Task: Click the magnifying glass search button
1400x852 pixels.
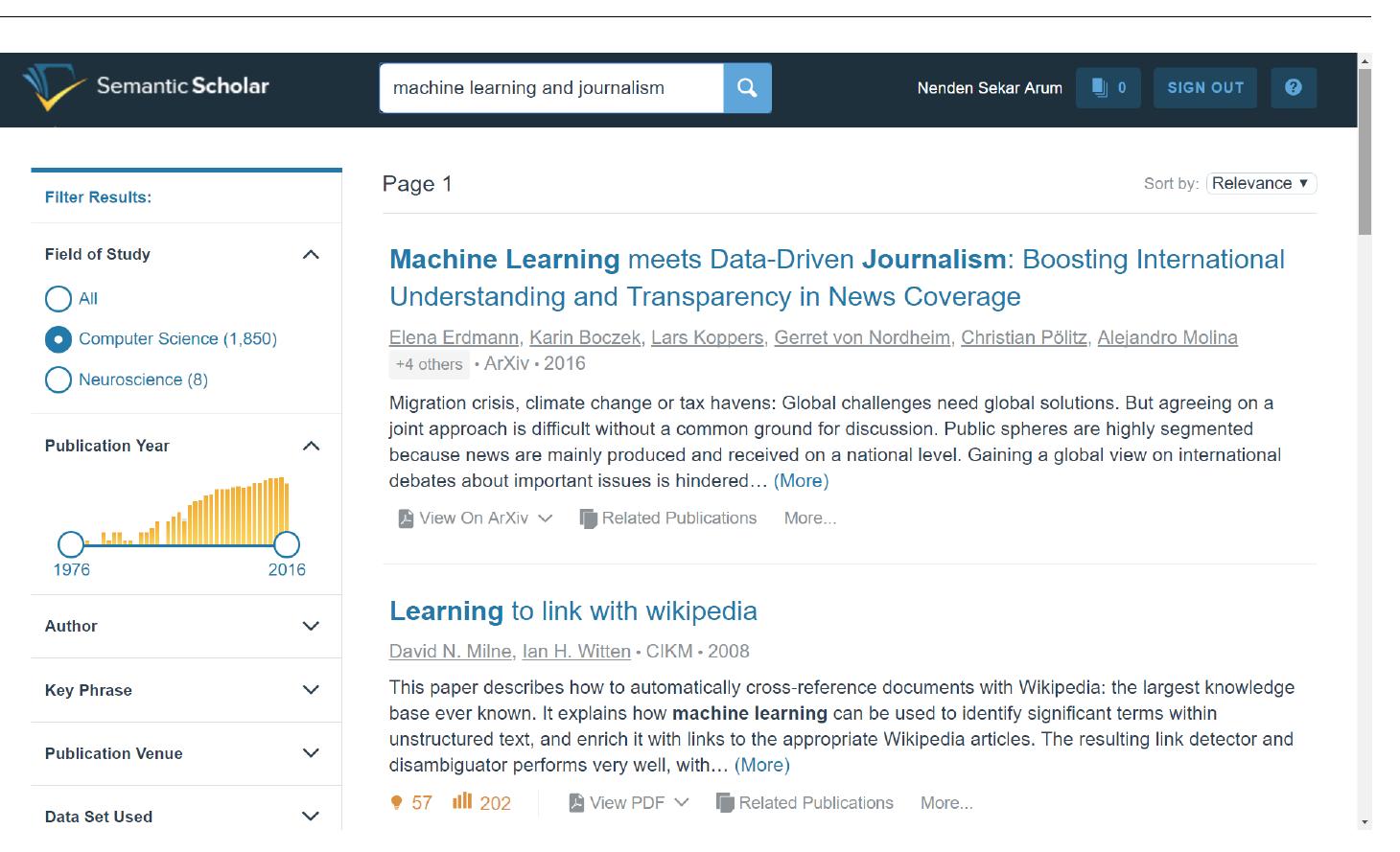Action: click(747, 88)
